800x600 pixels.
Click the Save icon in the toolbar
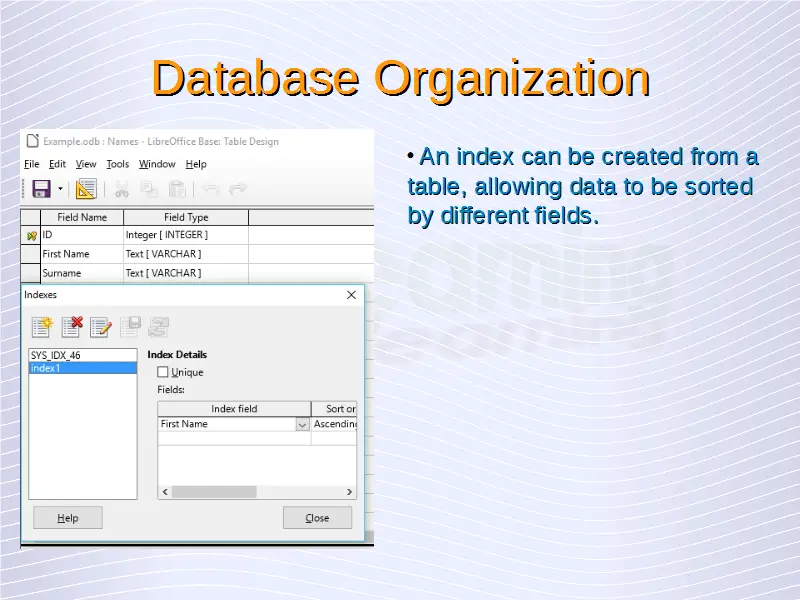[x=41, y=189]
